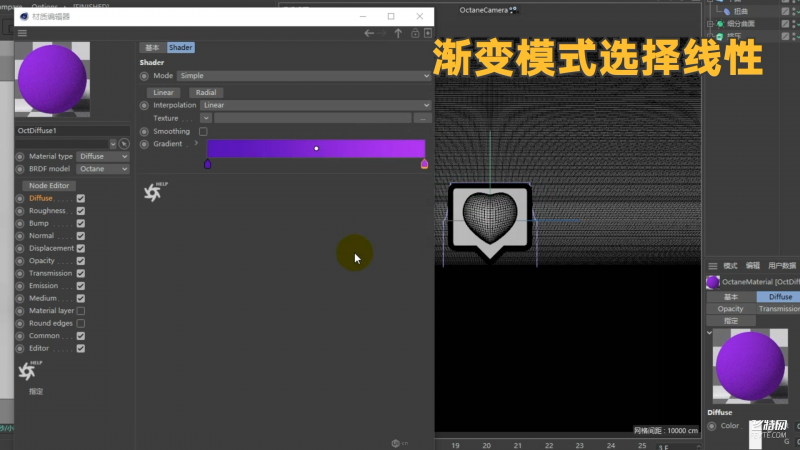Click the purple gradient bar
Screen dimensions: 800x450
click(316, 148)
